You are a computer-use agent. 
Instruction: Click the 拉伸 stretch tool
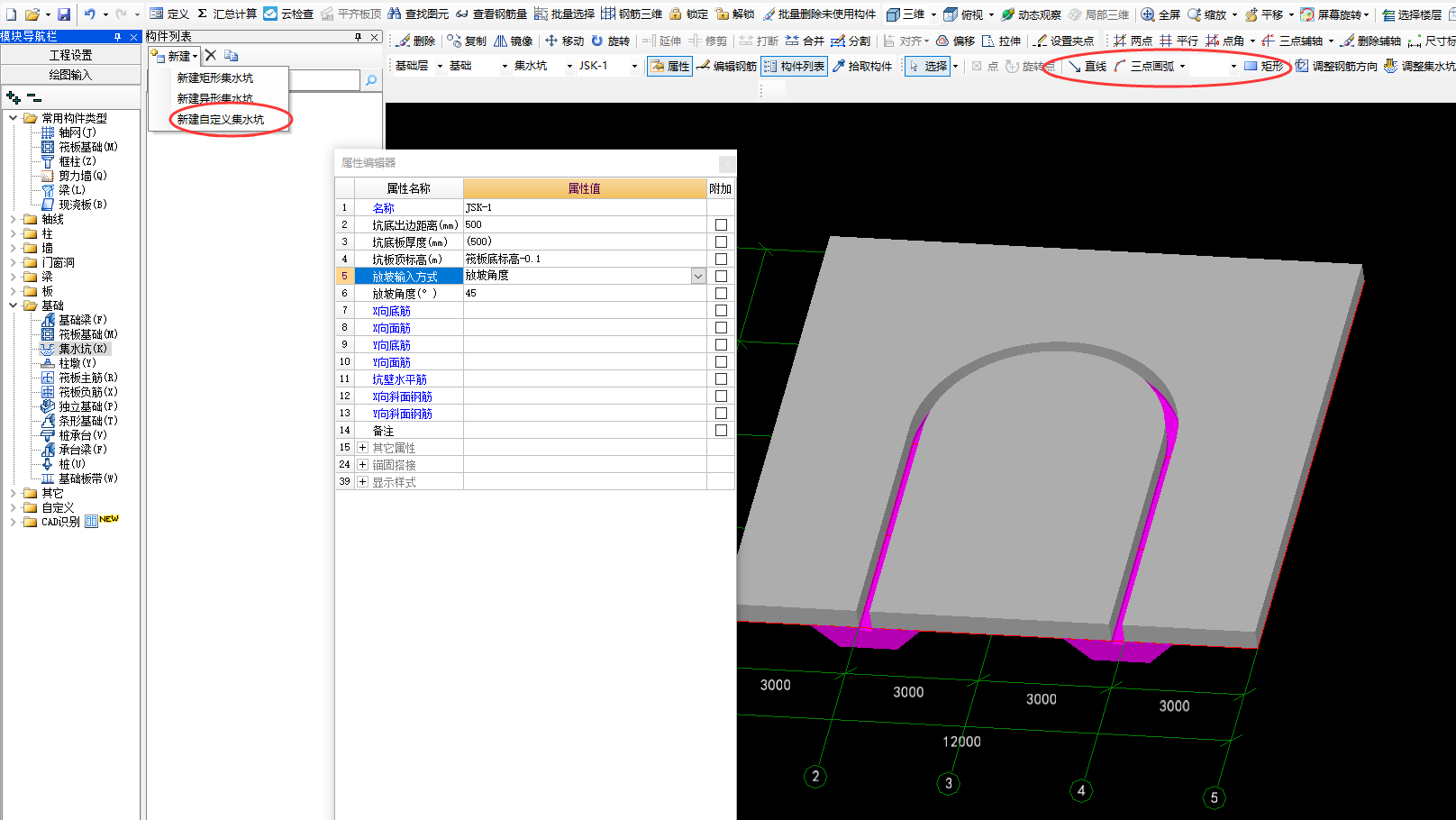[1001, 41]
